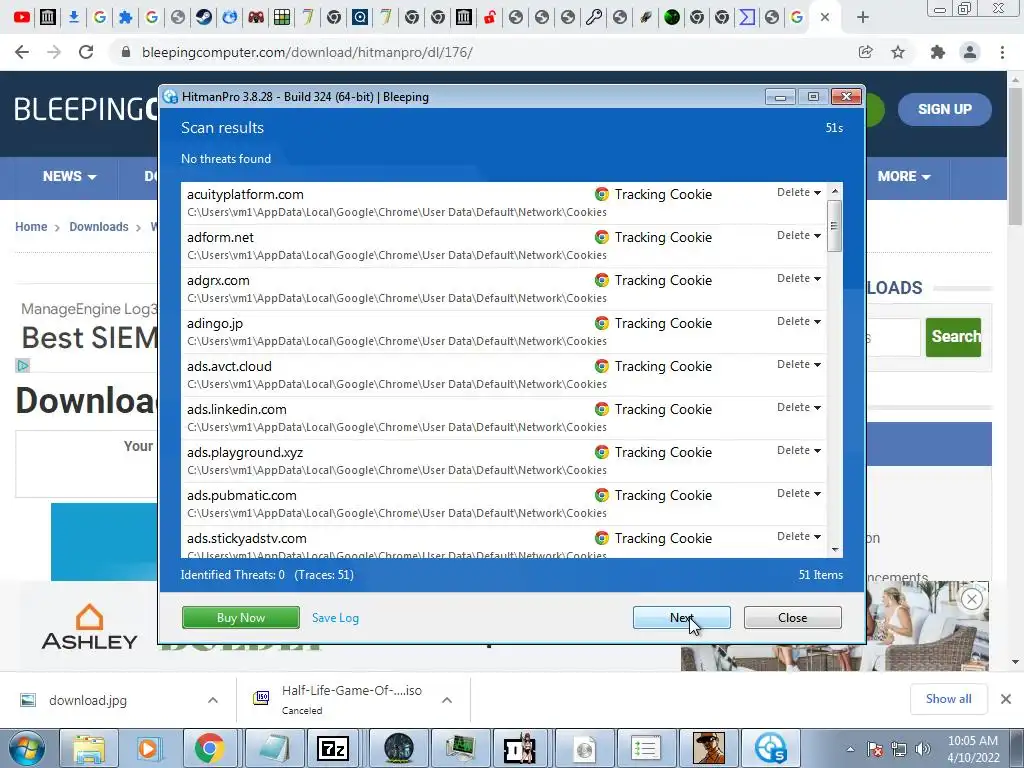Click green Search button on website
Viewport: 1024px width, 768px height.
[x=953, y=337]
